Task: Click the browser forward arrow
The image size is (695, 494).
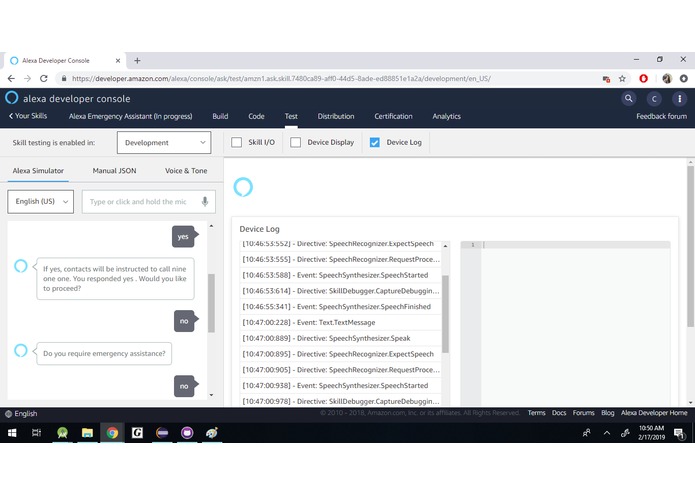Action: click(x=27, y=78)
